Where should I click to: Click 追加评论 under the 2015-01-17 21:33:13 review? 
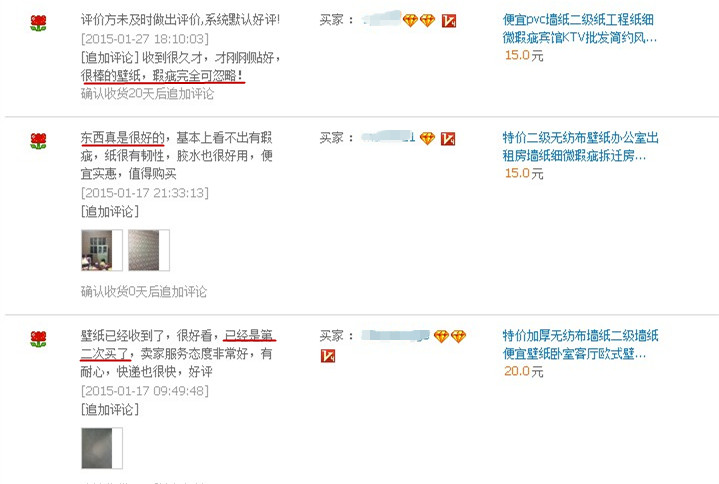click(110, 212)
